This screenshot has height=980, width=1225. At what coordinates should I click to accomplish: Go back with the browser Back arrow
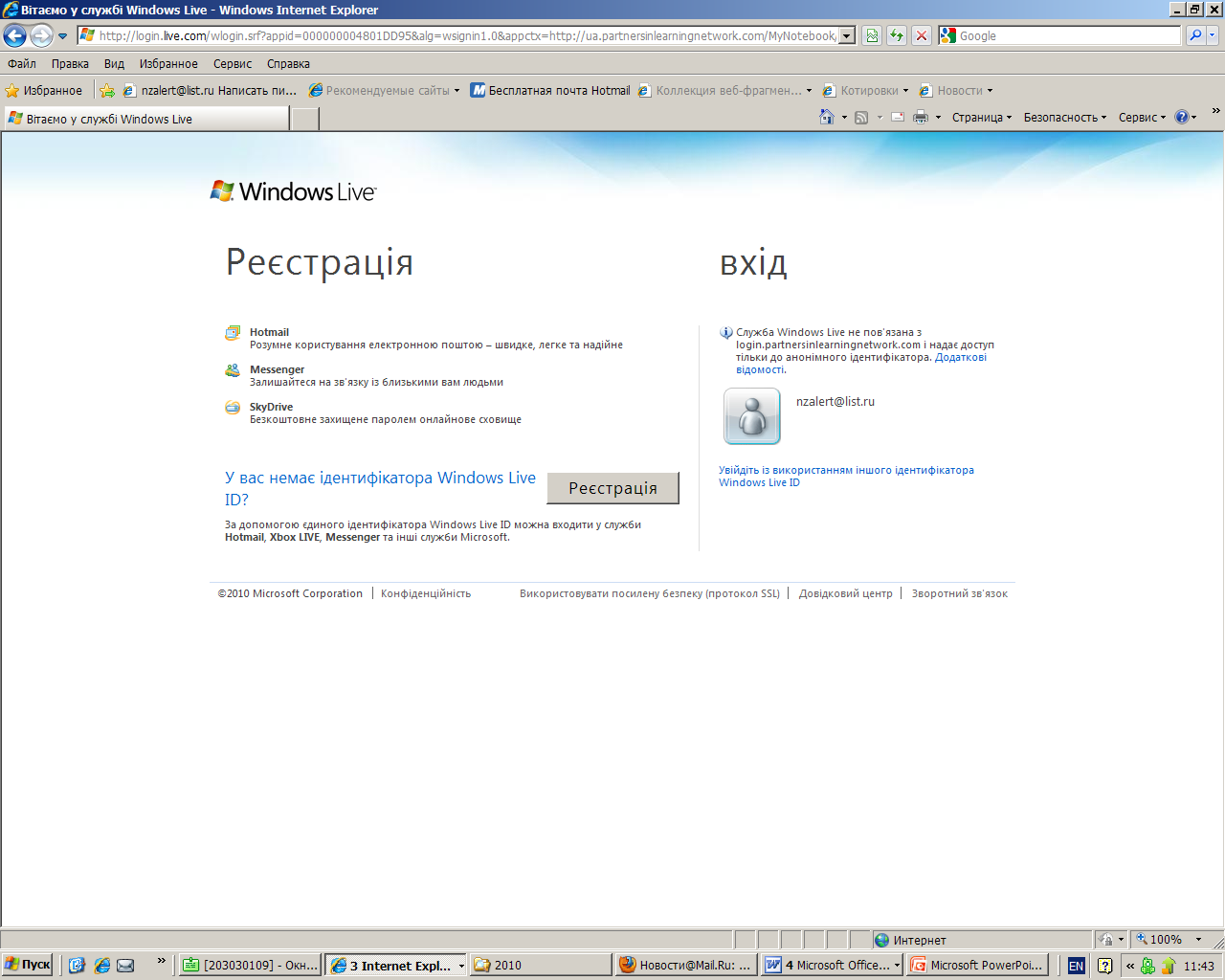click(14, 35)
